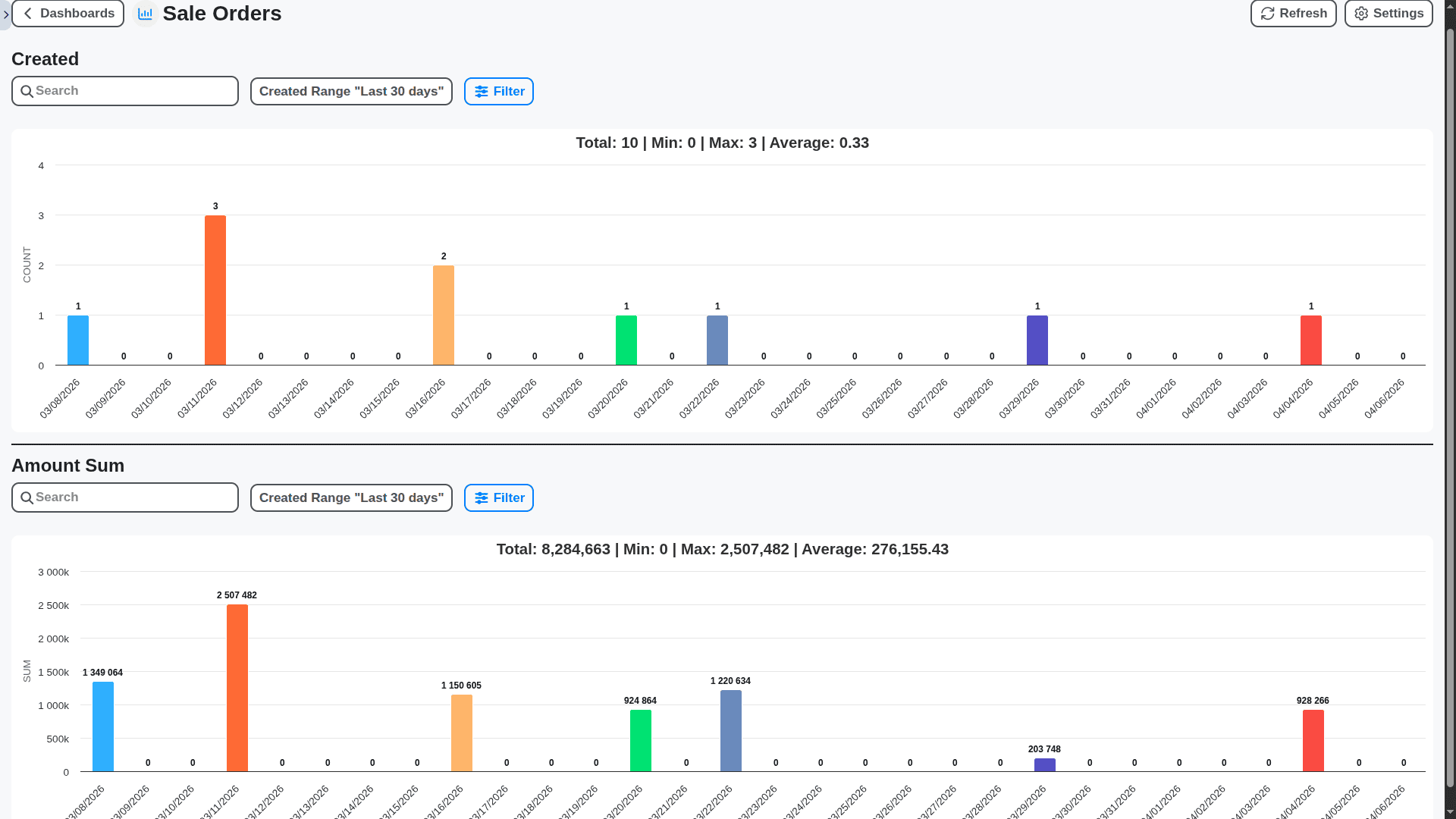Click the magnifier icon in Amount Sum search box
Viewport: 1456px width, 819px height.
27,497
